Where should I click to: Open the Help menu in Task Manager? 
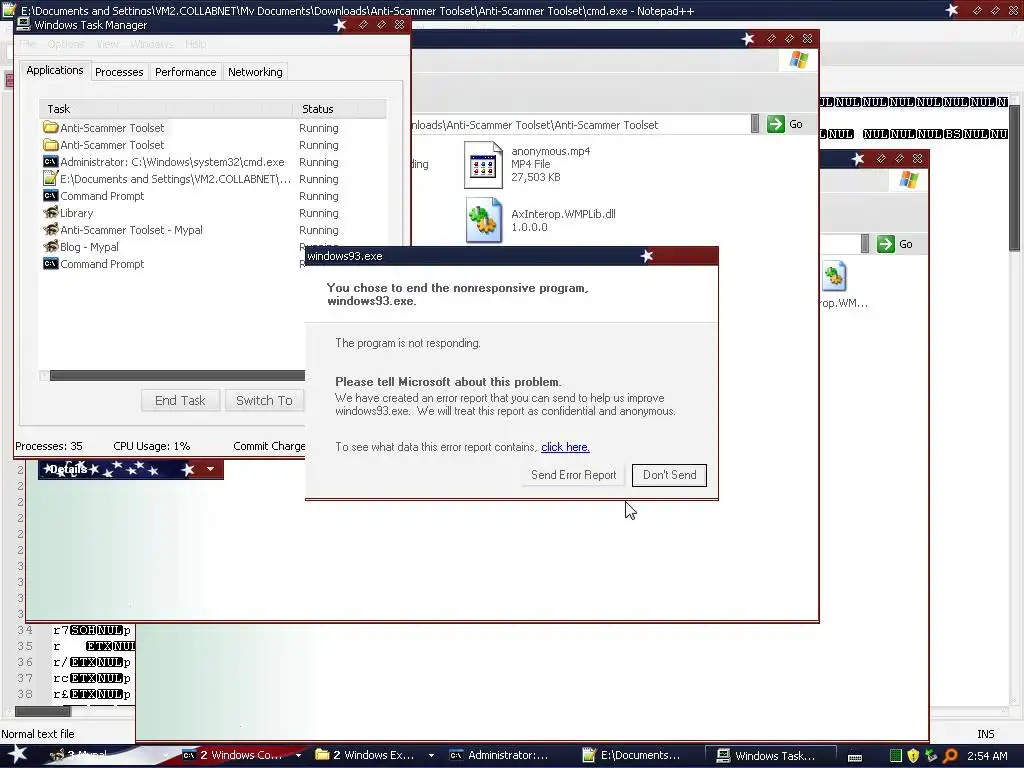pyautogui.click(x=196, y=44)
